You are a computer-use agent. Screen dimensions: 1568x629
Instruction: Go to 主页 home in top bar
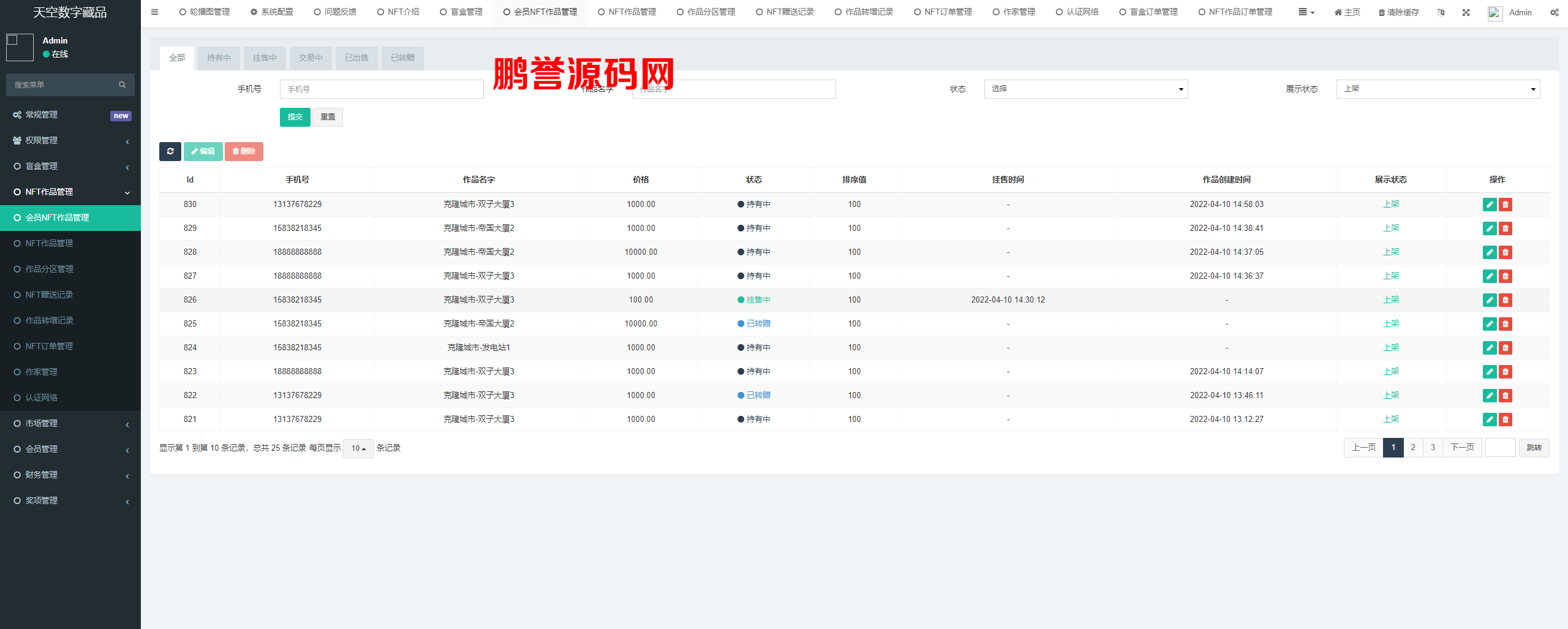pyautogui.click(x=1347, y=12)
